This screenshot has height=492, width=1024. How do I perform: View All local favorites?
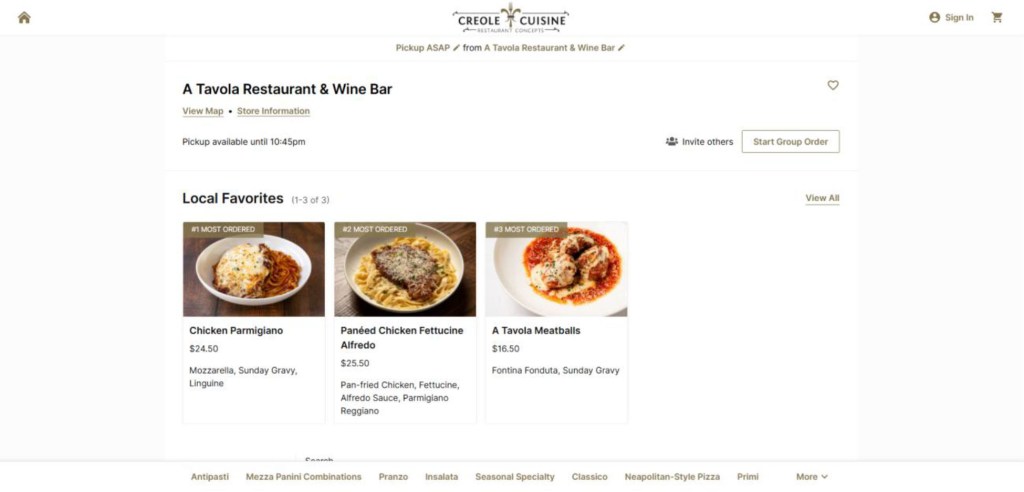tap(822, 198)
